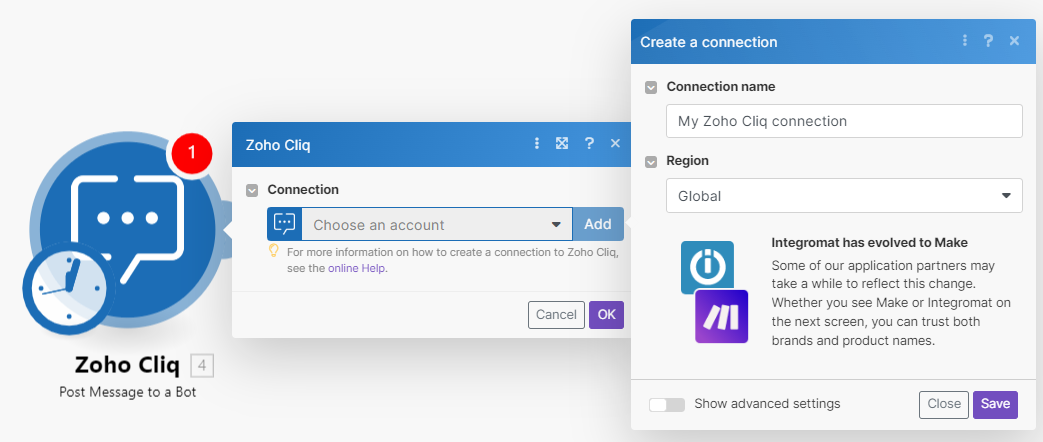Viewport: 1043px width, 442px height.
Task: Expand Zoho Cliq dialog to full screen
Action: tap(562, 143)
